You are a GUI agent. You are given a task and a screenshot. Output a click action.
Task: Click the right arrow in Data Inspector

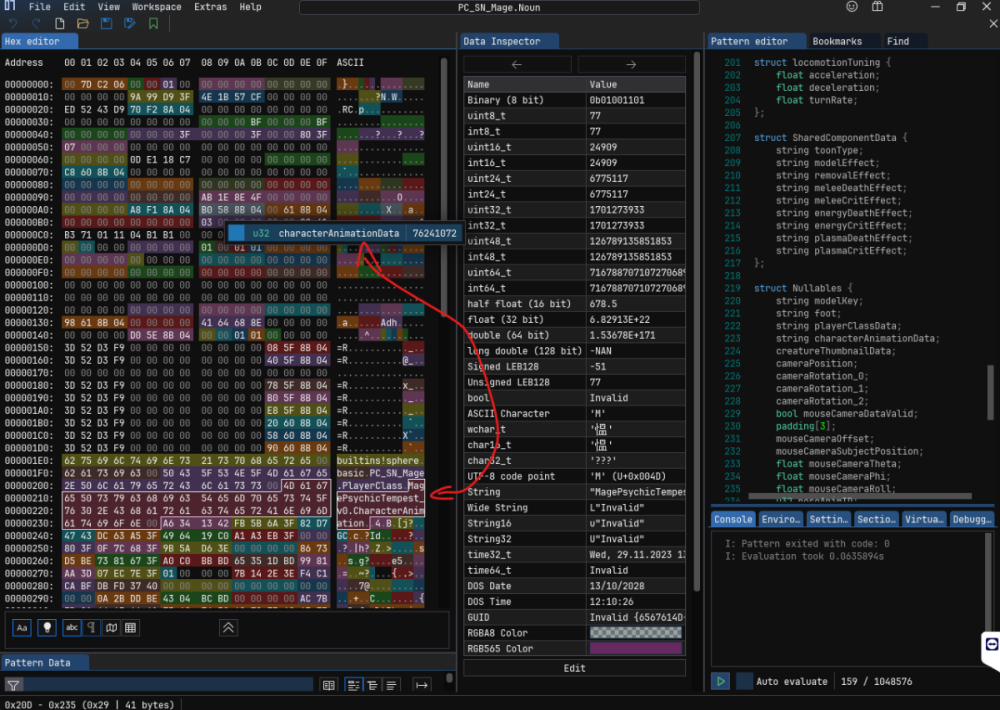point(631,65)
